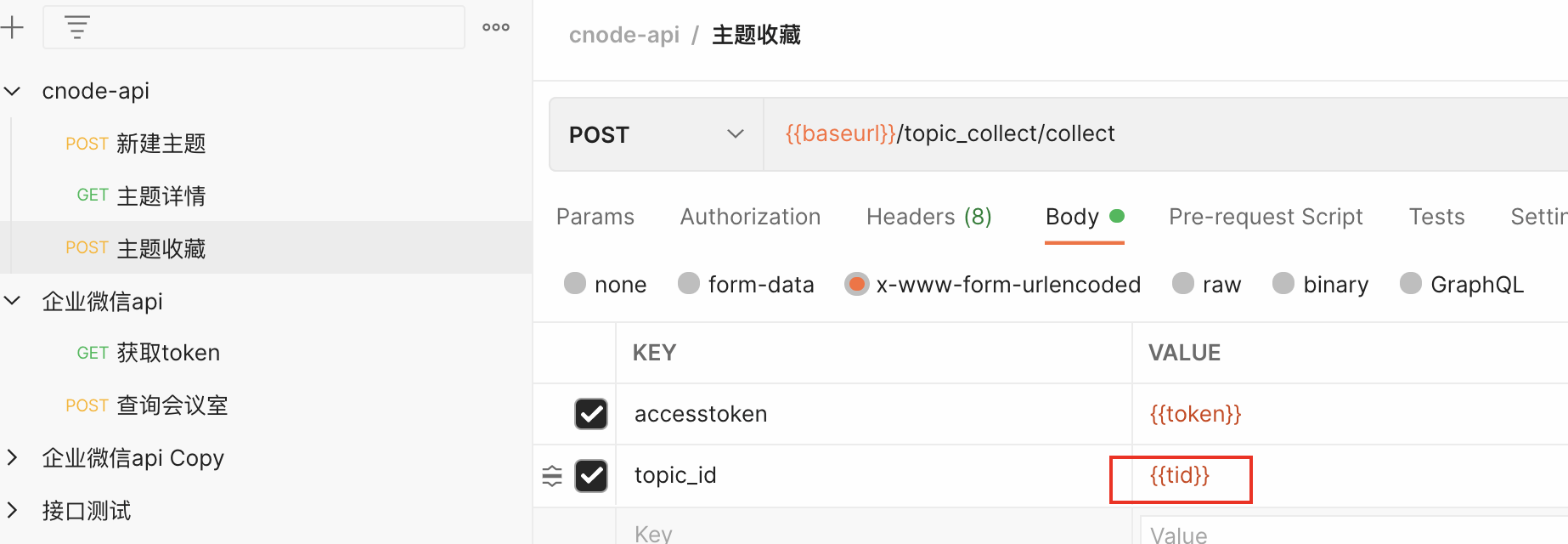Viewport: 1568px width, 544px height.
Task: Expand the 接口测试 collection
Action: [x=13, y=511]
